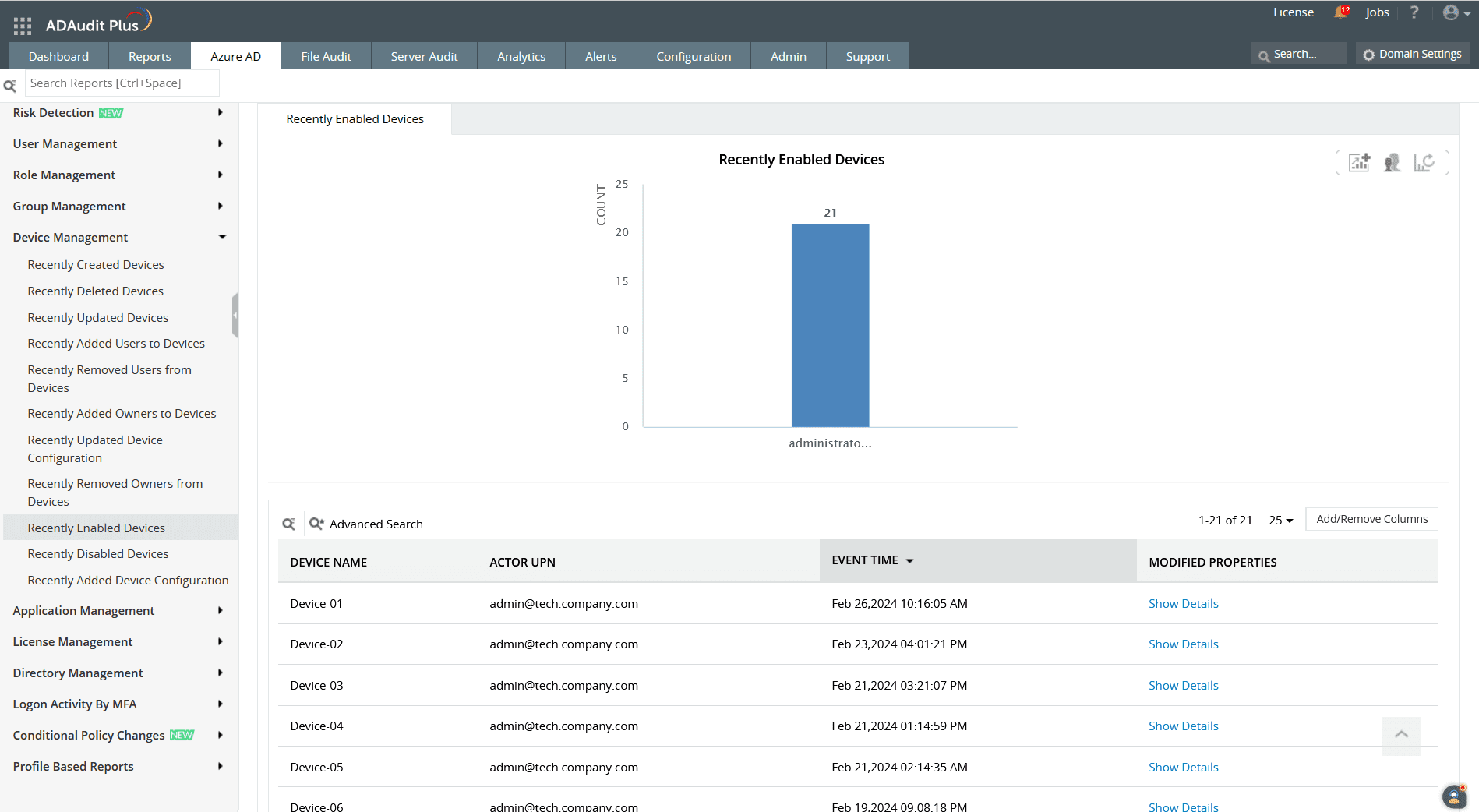The image size is (1479, 812).
Task: Open the rows-per-page 25 dropdown
Action: [1280, 521]
